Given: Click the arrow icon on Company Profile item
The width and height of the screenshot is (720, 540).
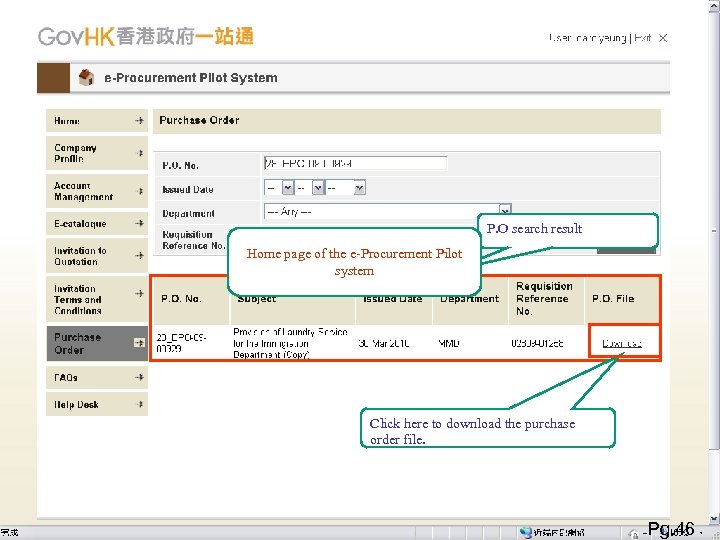Looking at the screenshot, I should point(140,153).
